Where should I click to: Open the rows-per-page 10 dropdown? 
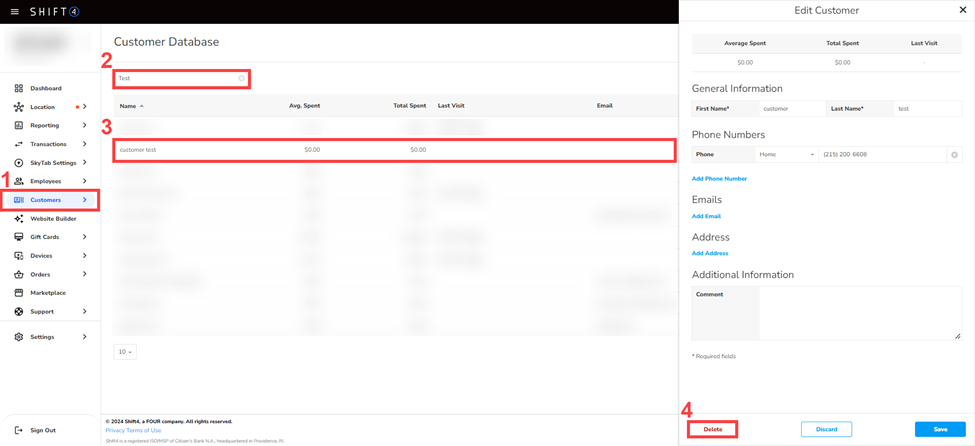pyautogui.click(x=125, y=352)
